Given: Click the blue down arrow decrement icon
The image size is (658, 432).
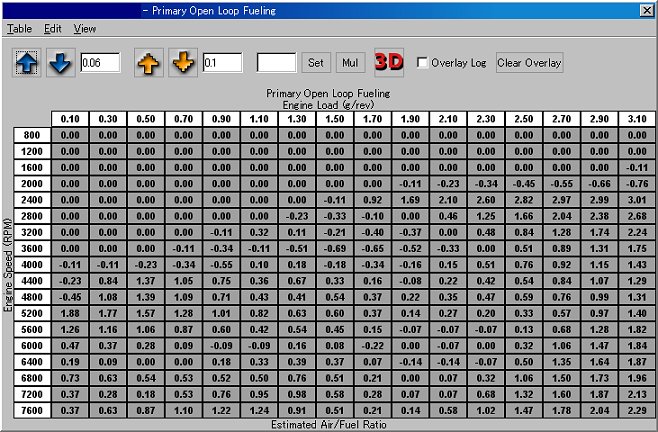Looking at the screenshot, I should [x=60, y=63].
